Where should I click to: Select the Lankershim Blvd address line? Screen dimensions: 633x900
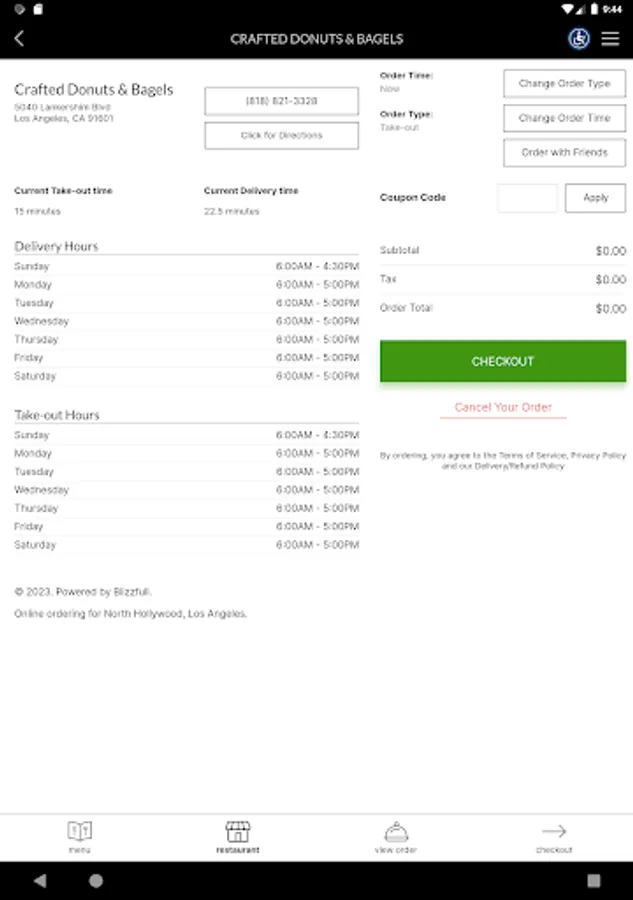point(63,107)
